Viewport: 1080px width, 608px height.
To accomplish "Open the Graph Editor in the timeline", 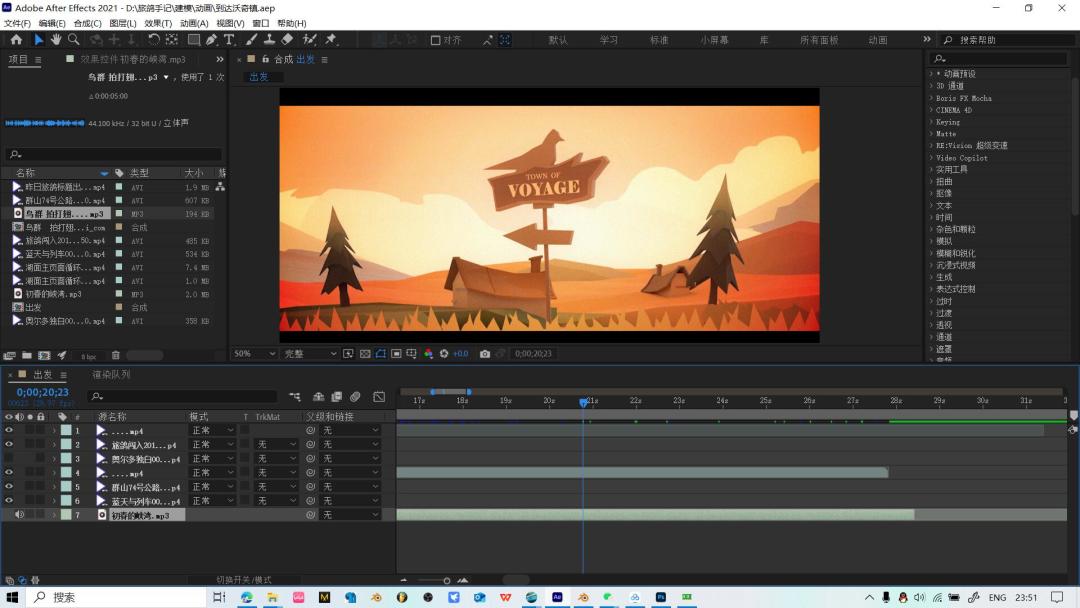I will coord(379,397).
